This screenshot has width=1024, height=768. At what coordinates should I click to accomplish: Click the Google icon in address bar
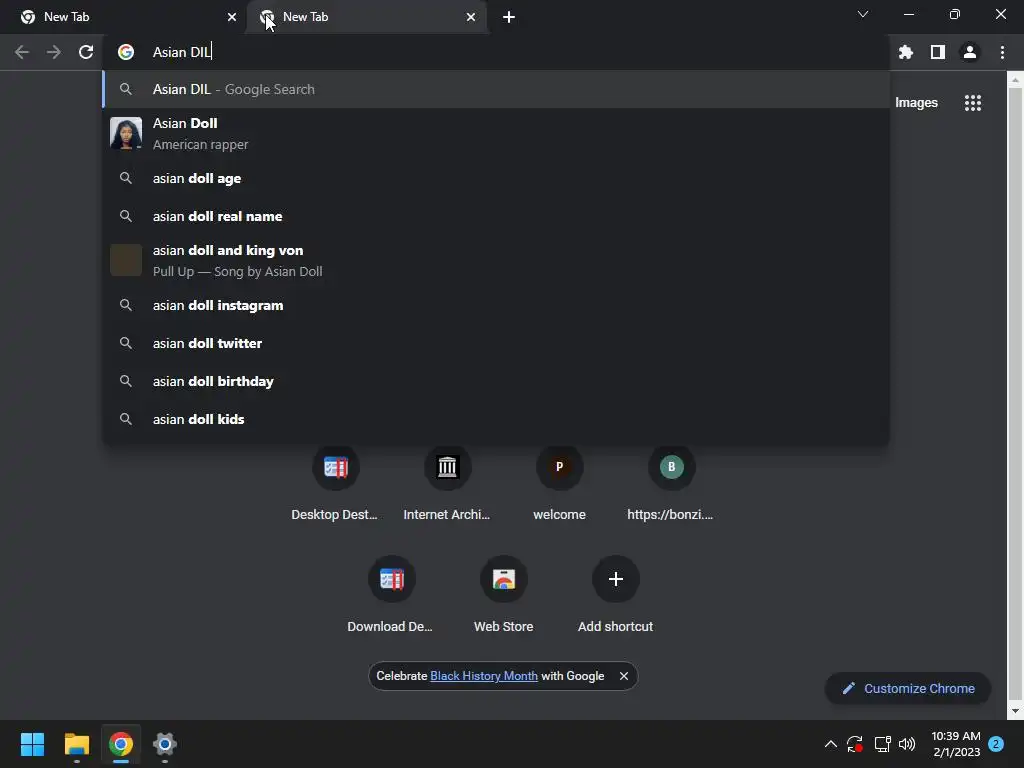(126, 52)
